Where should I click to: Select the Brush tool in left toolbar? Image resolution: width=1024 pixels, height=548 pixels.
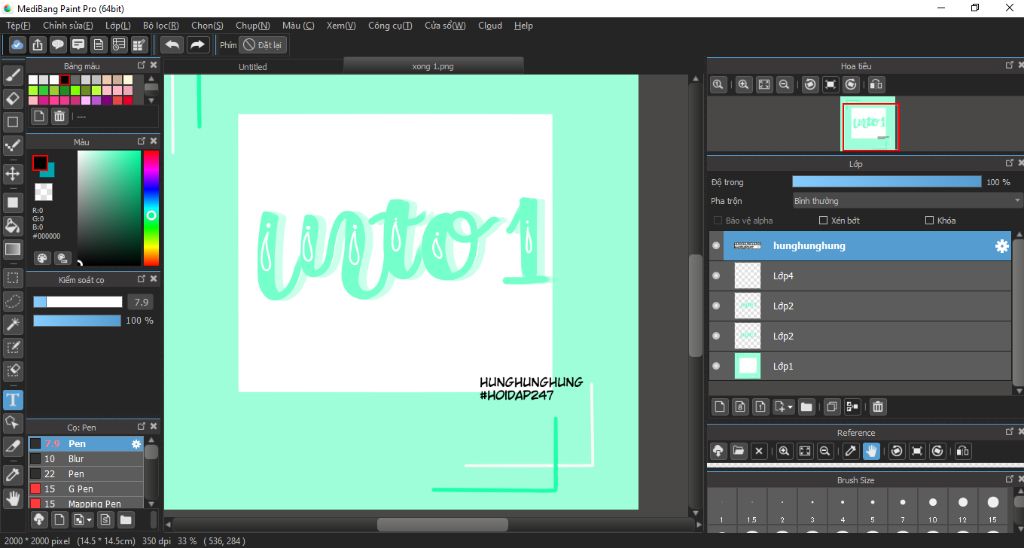(12, 75)
